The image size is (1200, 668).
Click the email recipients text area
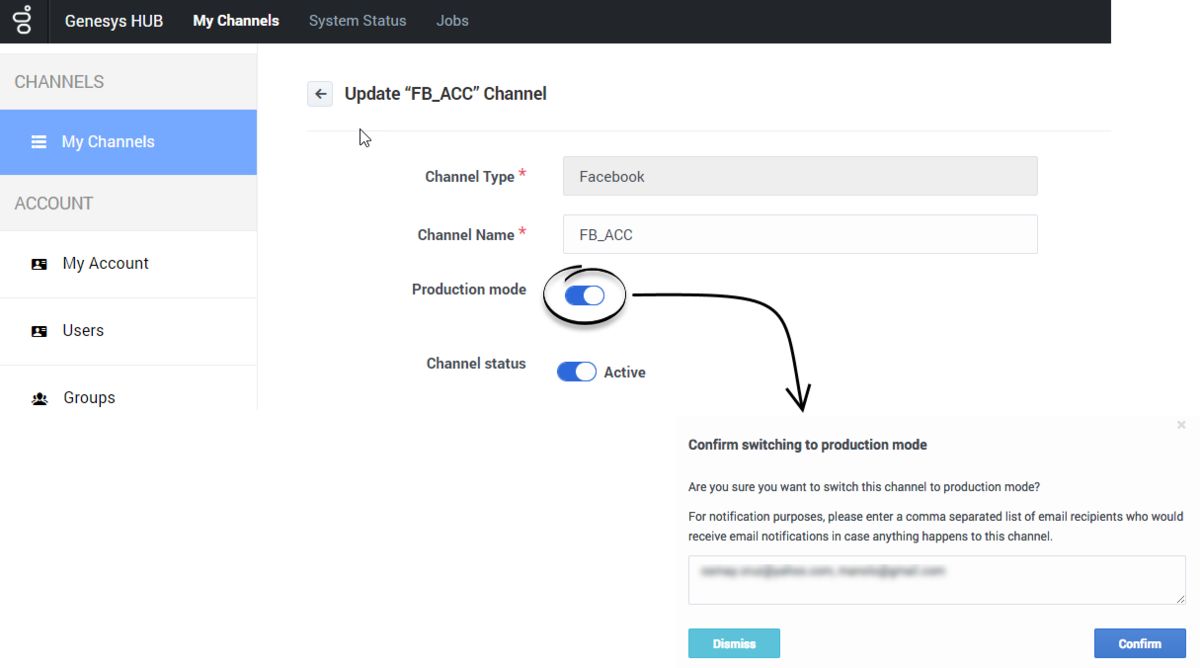coord(937,580)
